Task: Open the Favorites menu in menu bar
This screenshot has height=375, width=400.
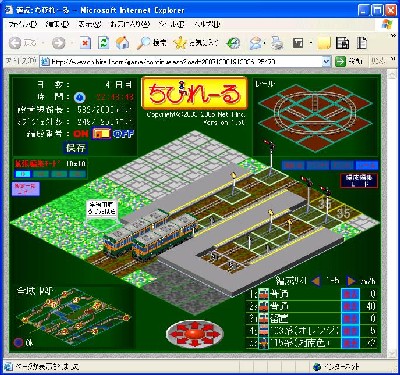Action: (x=130, y=24)
